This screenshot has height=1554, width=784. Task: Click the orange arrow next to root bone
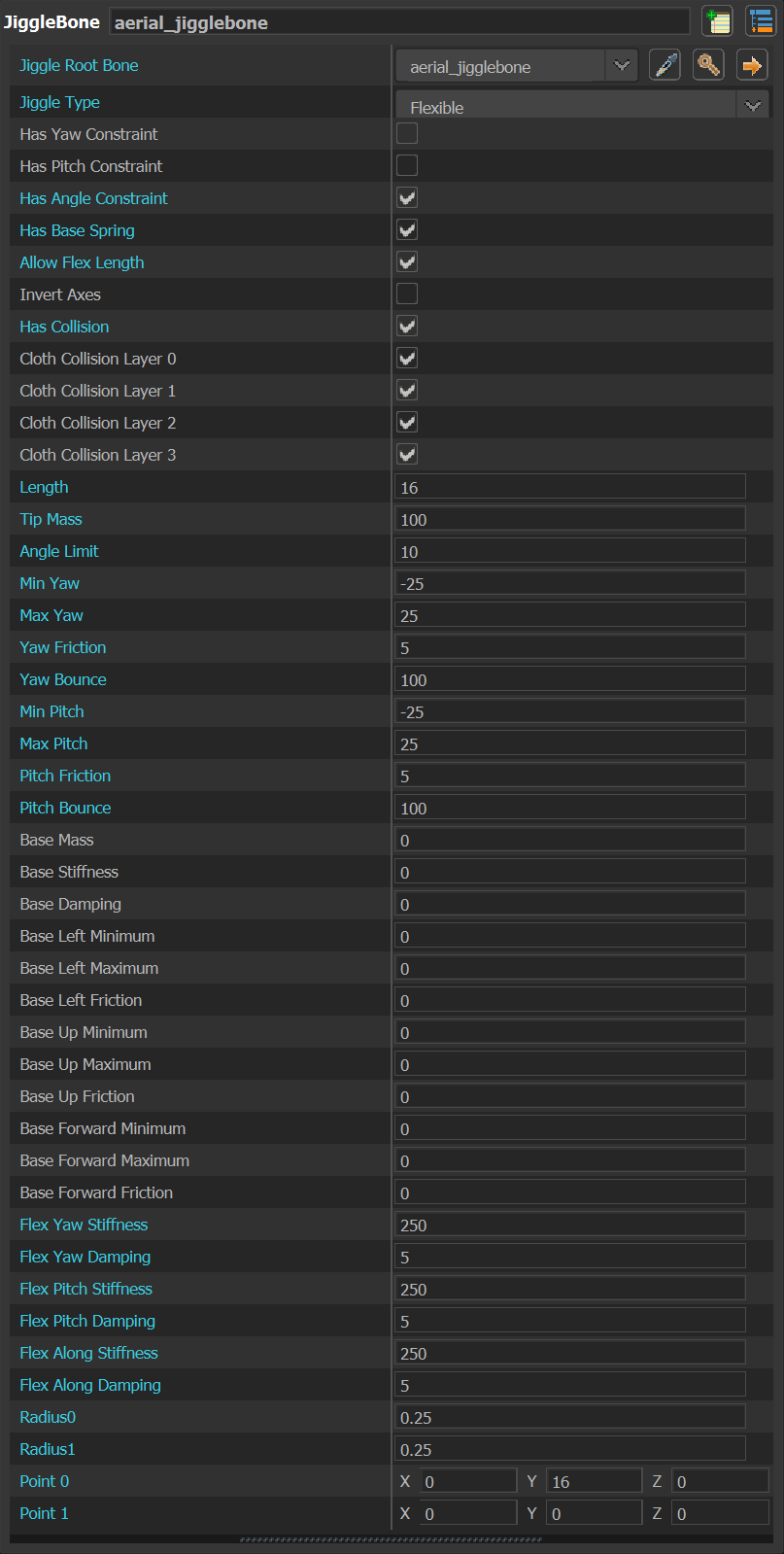(751, 66)
